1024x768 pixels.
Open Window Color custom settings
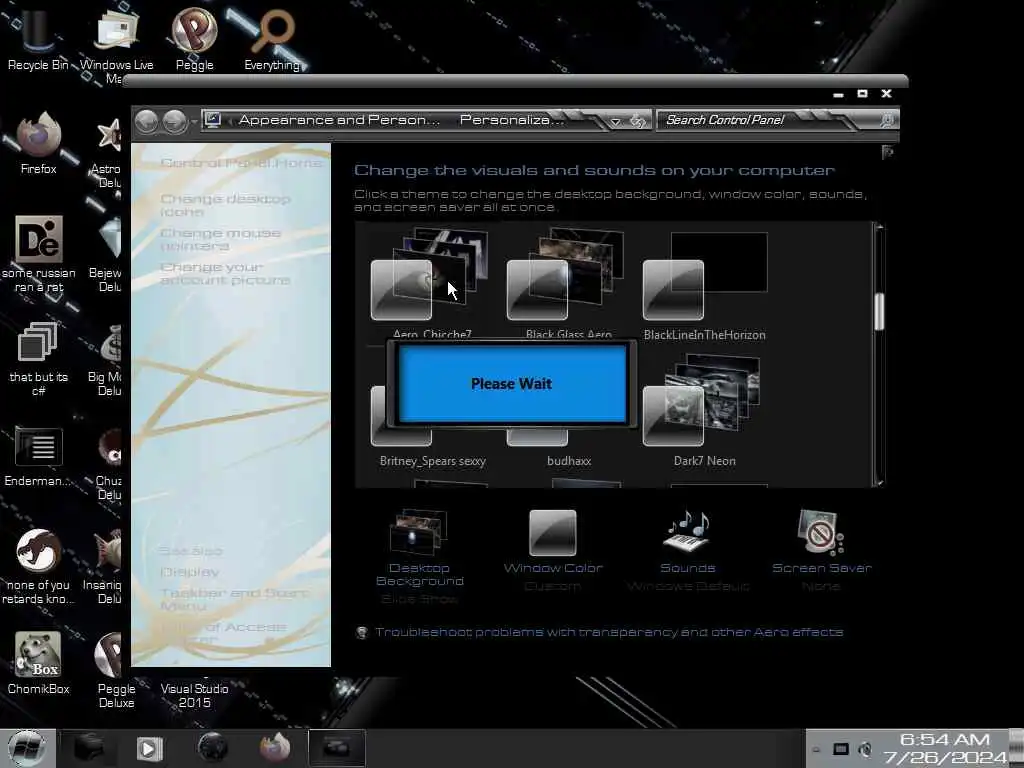(552, 550)
